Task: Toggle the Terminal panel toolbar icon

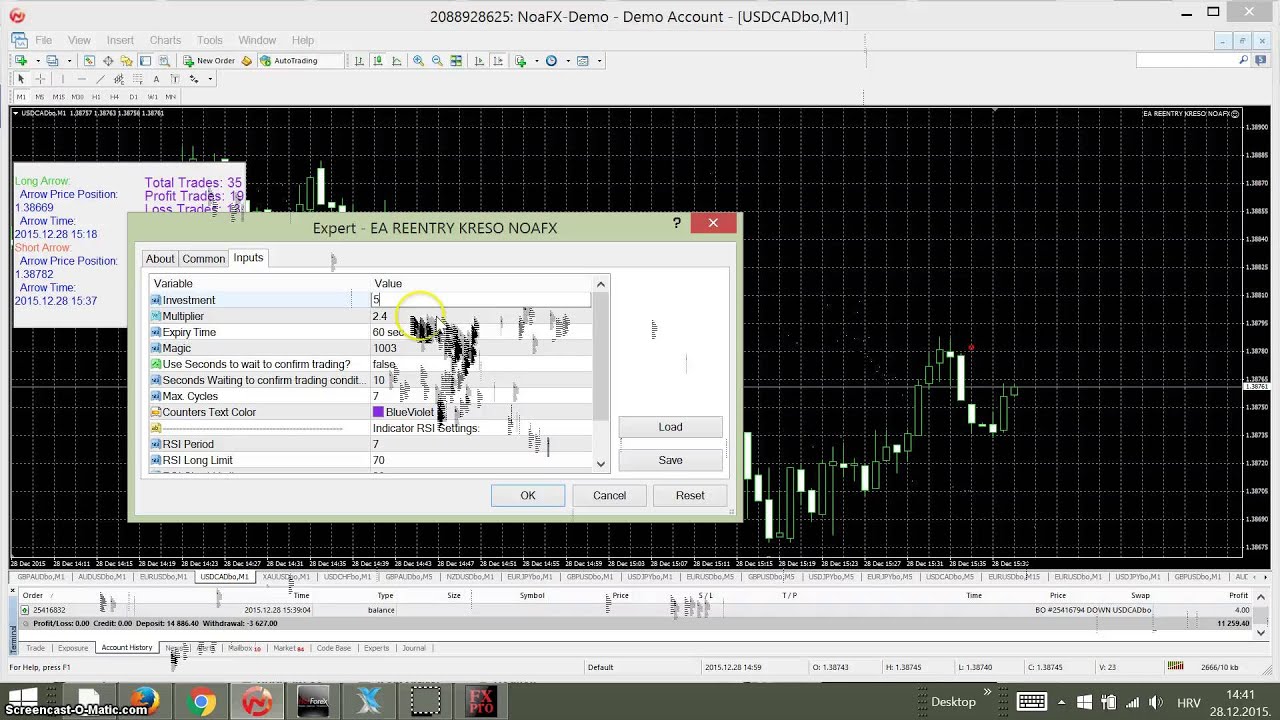Action: click(x=145, y=61)
